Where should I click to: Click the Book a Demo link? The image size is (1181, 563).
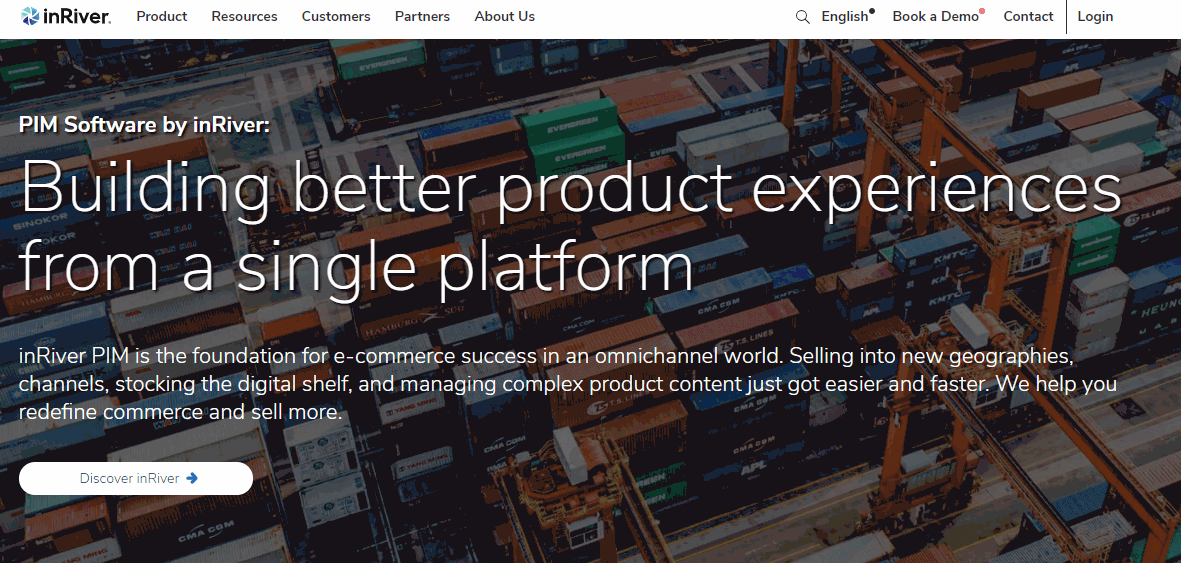935,17
